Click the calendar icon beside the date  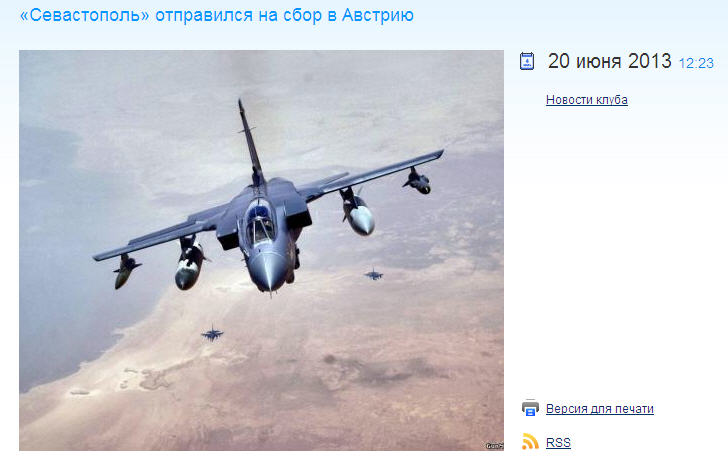coord(526,61)
